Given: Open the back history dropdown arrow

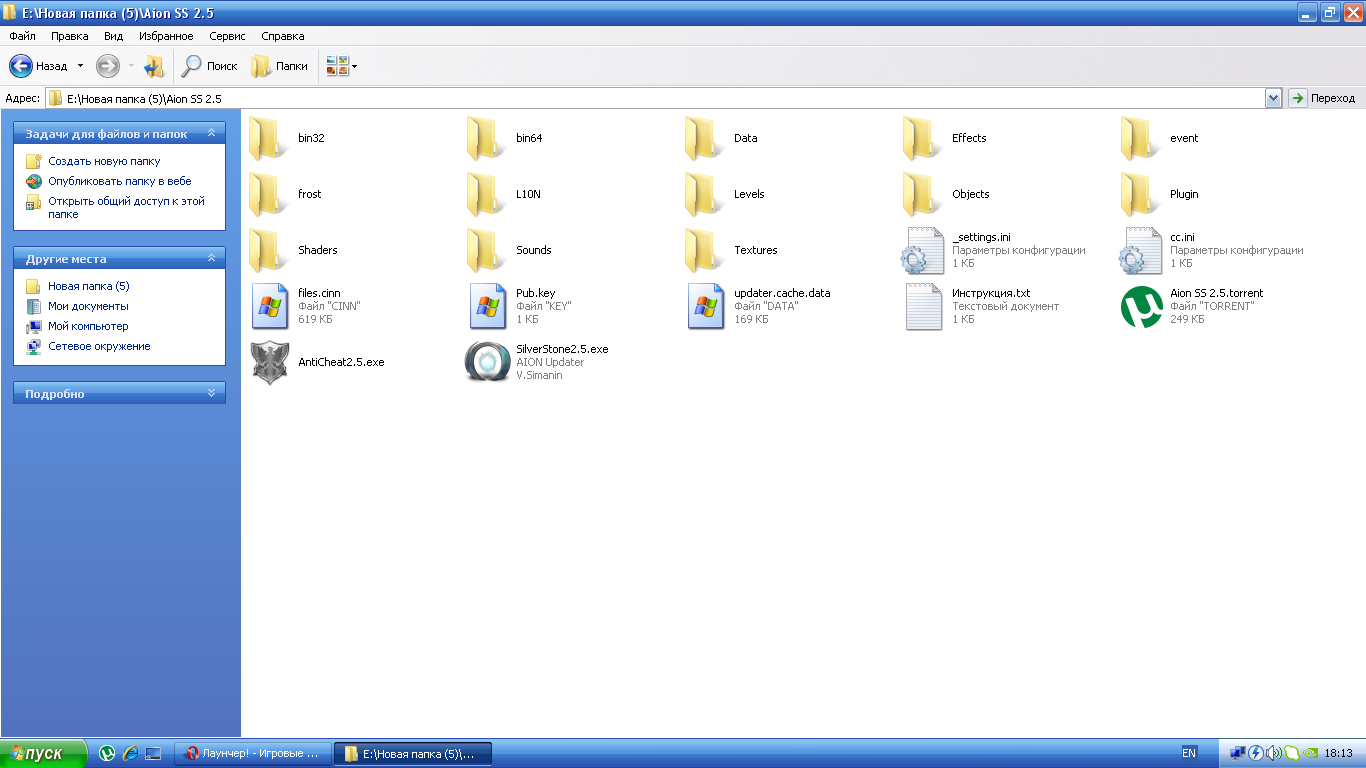Looking at the screenshot, I should point(80,66).
